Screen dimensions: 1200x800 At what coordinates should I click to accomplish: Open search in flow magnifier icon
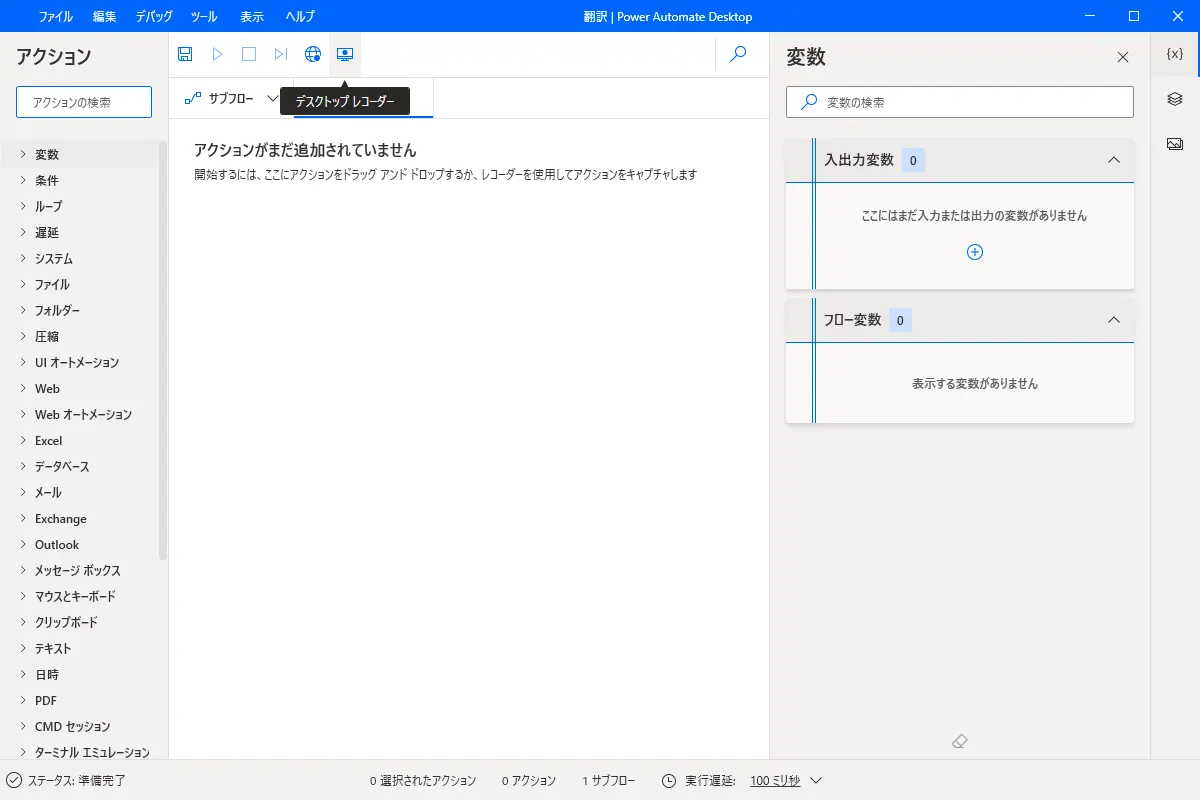[x=738, y=54]
